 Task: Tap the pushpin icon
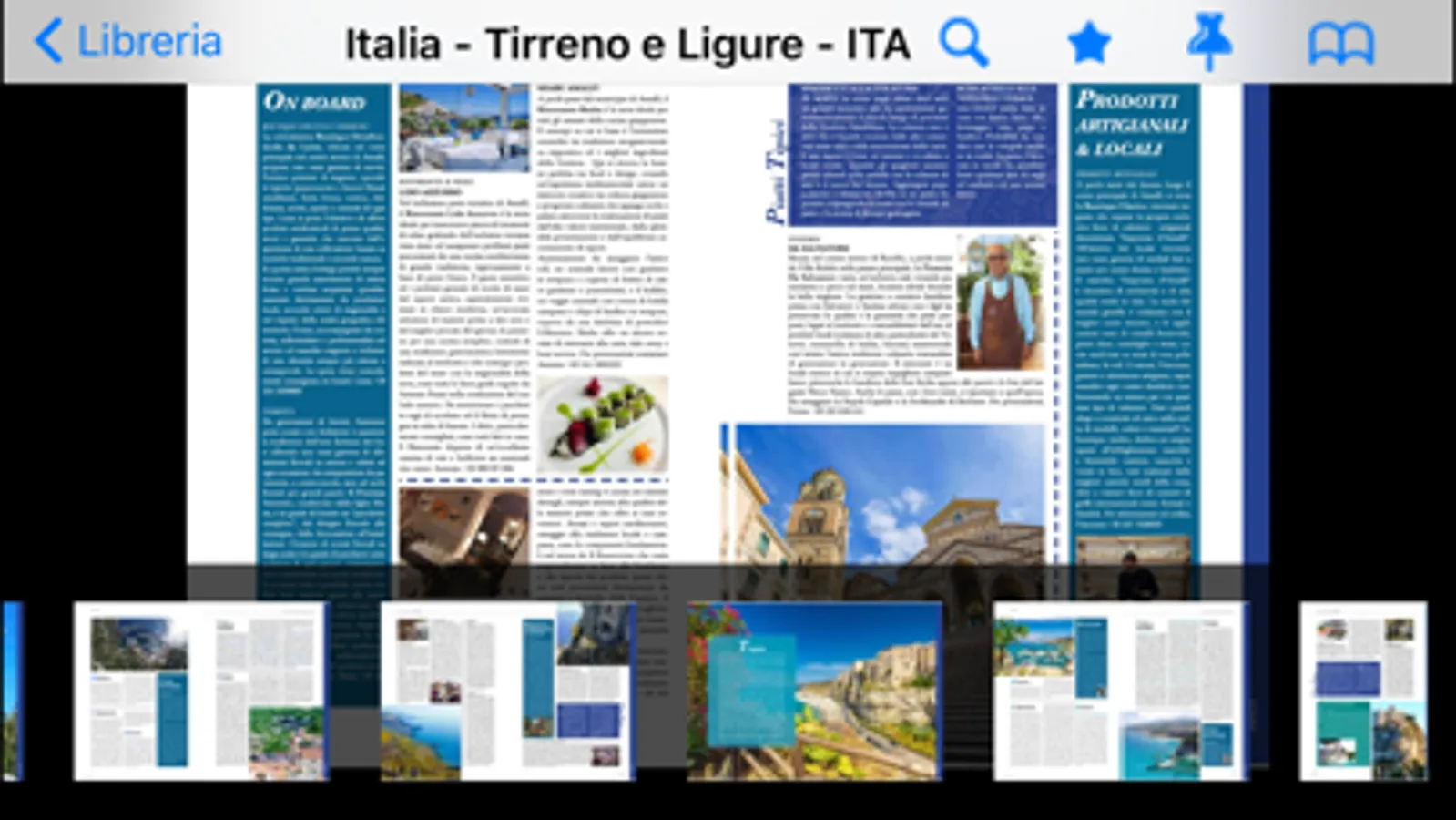(1209, 43)
